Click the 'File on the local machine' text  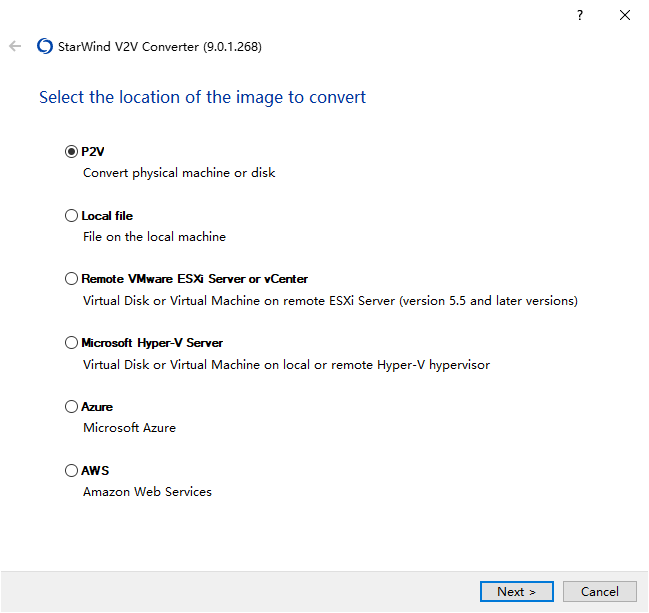click(154, 237)
